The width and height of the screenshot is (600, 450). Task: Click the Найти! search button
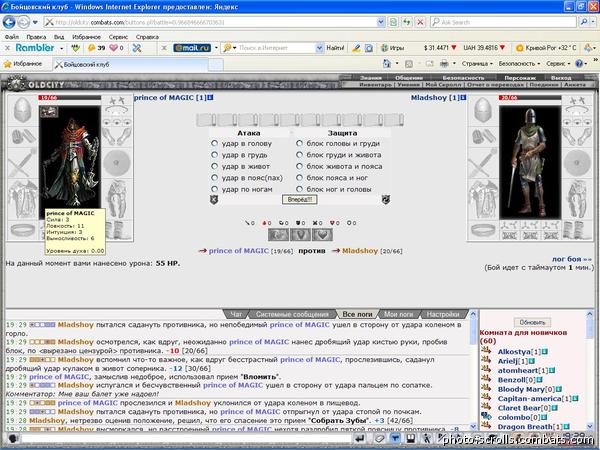335,48
